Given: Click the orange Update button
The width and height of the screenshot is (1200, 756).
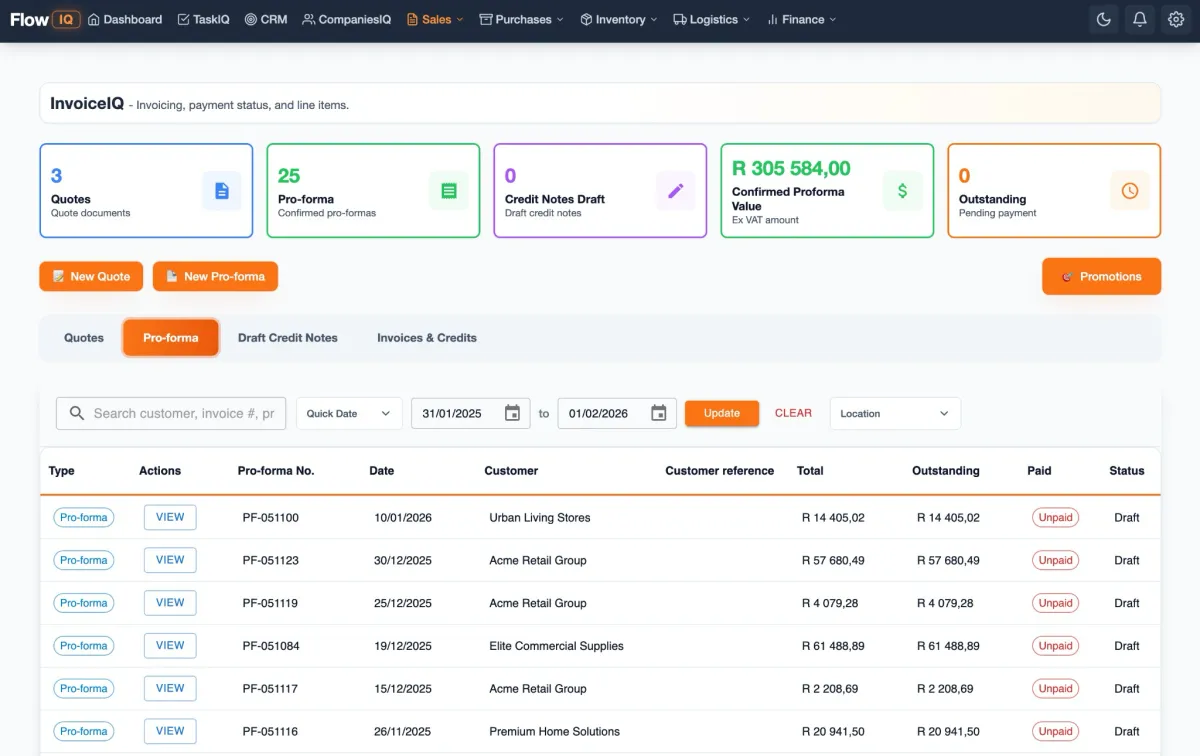Looking at the screenshot, I should 722,413.
